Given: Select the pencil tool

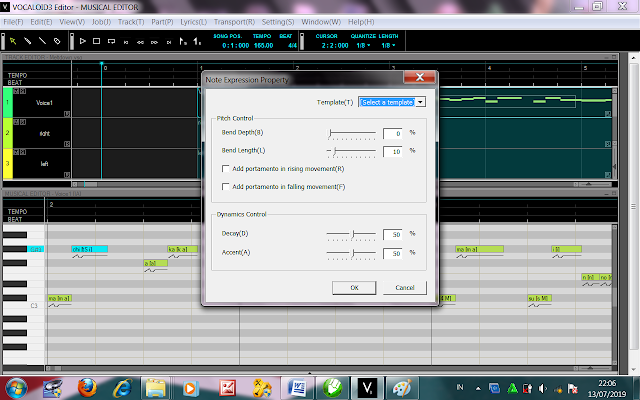Looking at the screenshot, I should coord(27,41).
